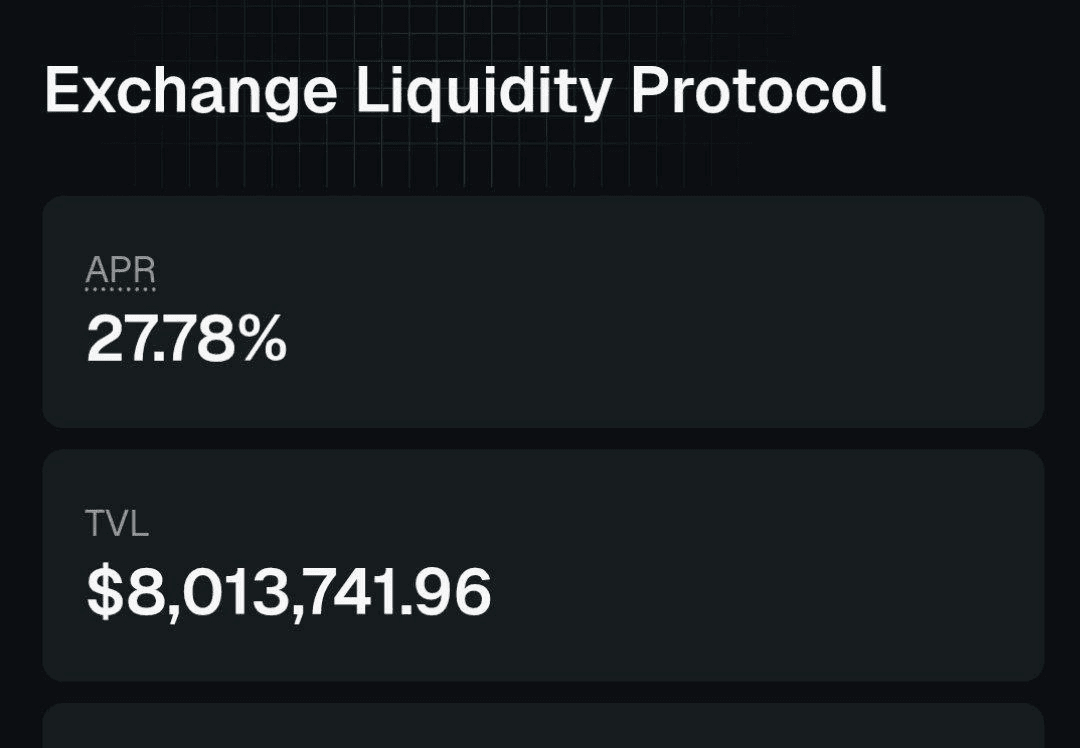Click the TVL label text
This screenshot has width=1080, height=748.
117,523
